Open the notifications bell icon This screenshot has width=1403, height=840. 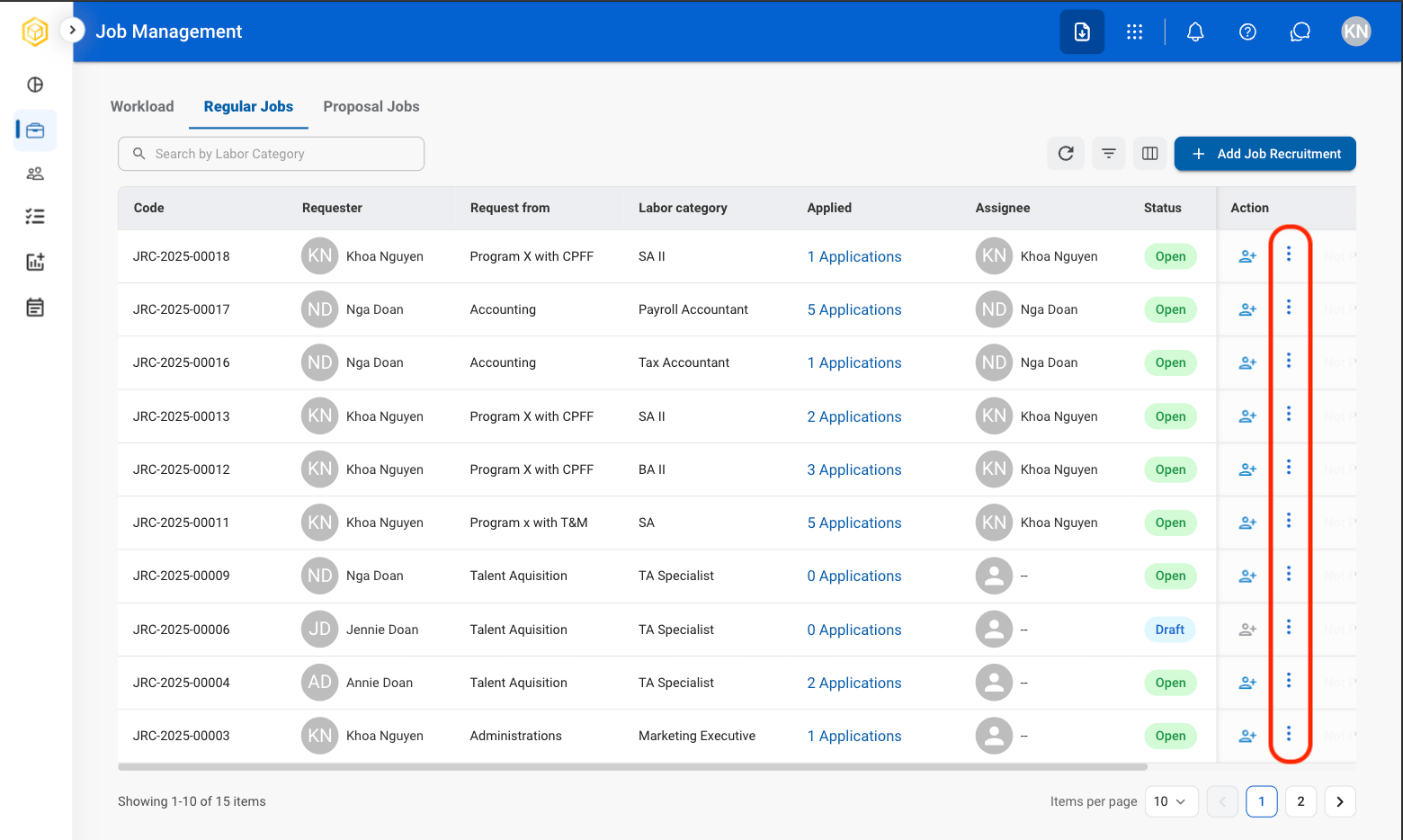[1195, 32]
